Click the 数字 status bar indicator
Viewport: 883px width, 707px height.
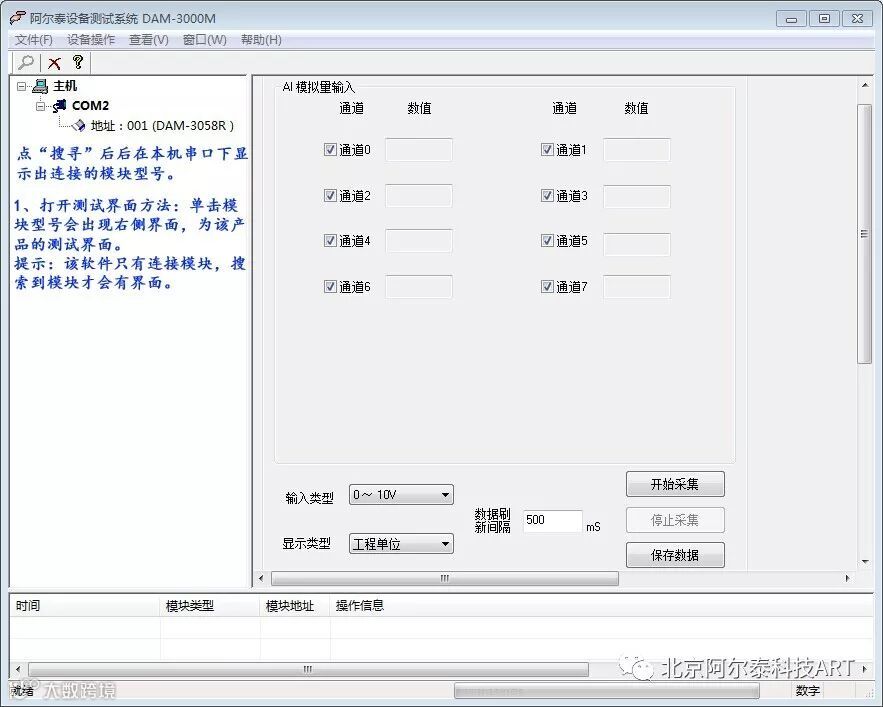point(807,691)
